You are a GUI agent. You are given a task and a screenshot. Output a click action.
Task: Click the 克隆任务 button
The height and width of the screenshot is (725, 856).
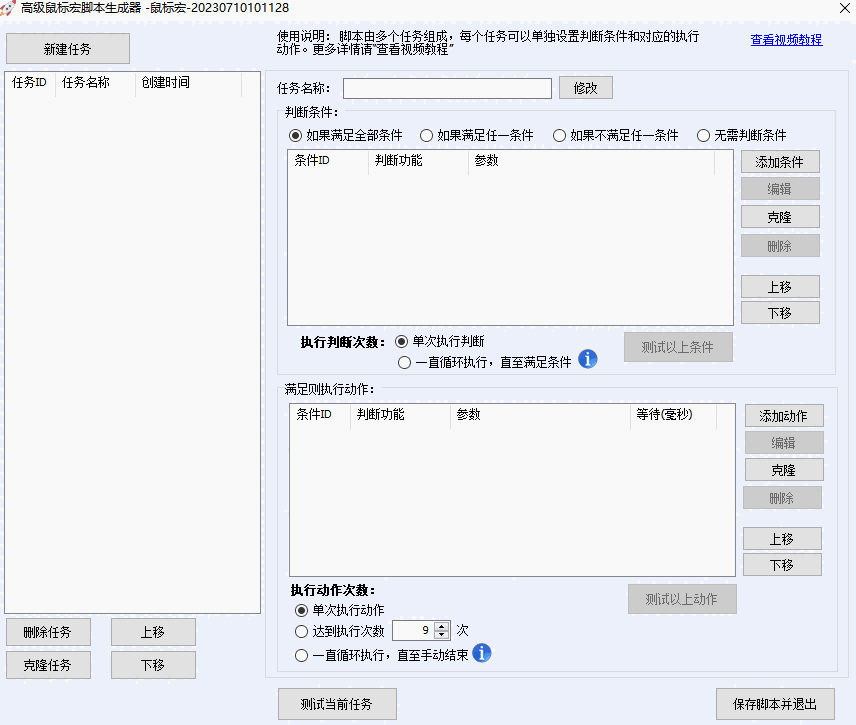point(48,664)
